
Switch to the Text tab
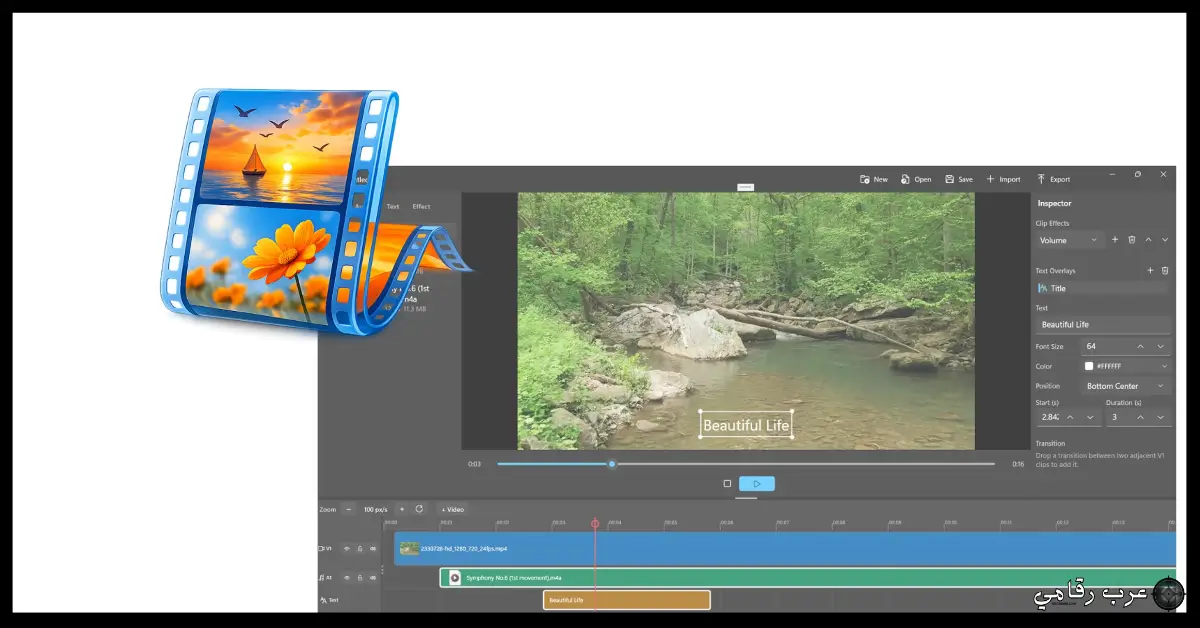tap(393, 206)
